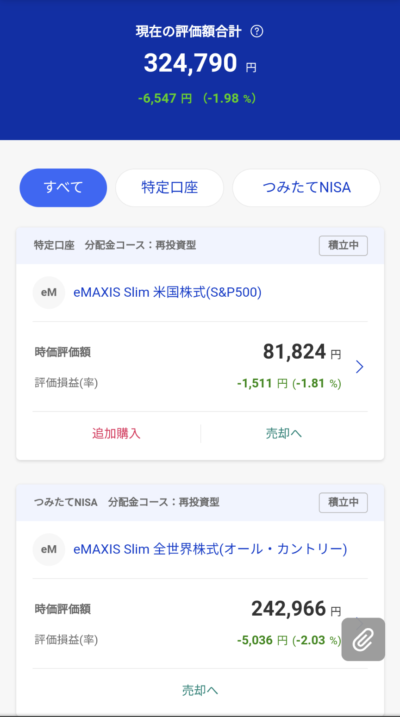Open eM logo of オール・カントリー fund
Viewport: 400px width, 717px height.
pyautogui.click(x=48, y=550)
